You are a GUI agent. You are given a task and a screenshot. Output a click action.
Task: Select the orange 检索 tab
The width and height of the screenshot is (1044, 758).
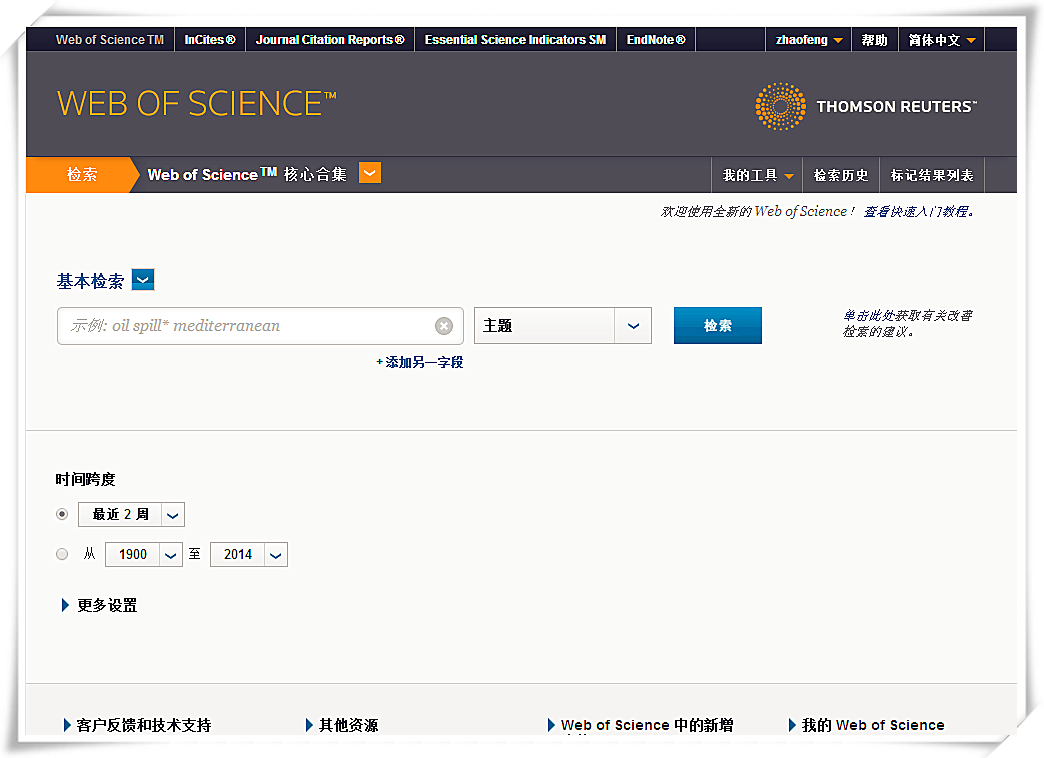coord(81,175)
